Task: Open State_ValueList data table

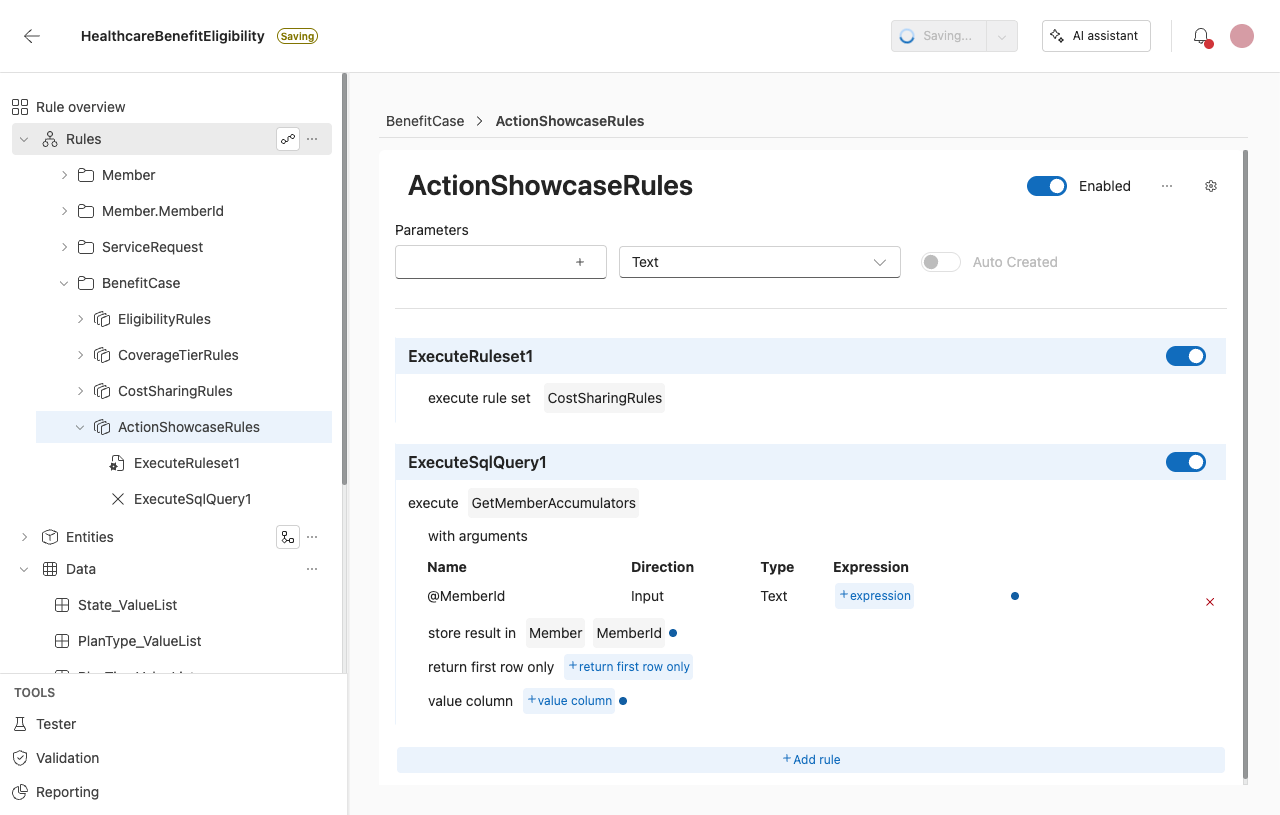Action: point(127,605)
